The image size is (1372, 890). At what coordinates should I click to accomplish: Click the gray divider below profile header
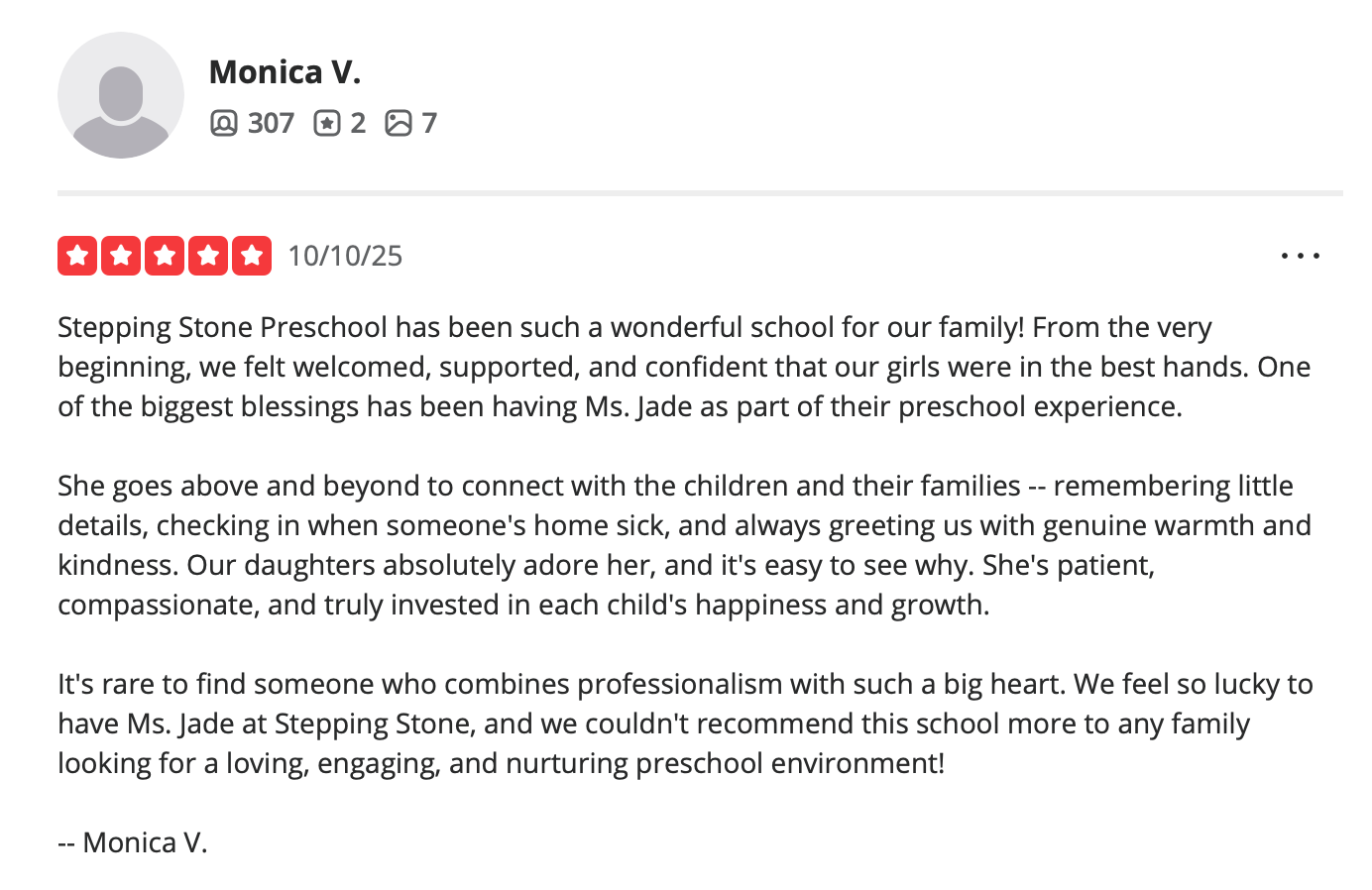(700, 193)
